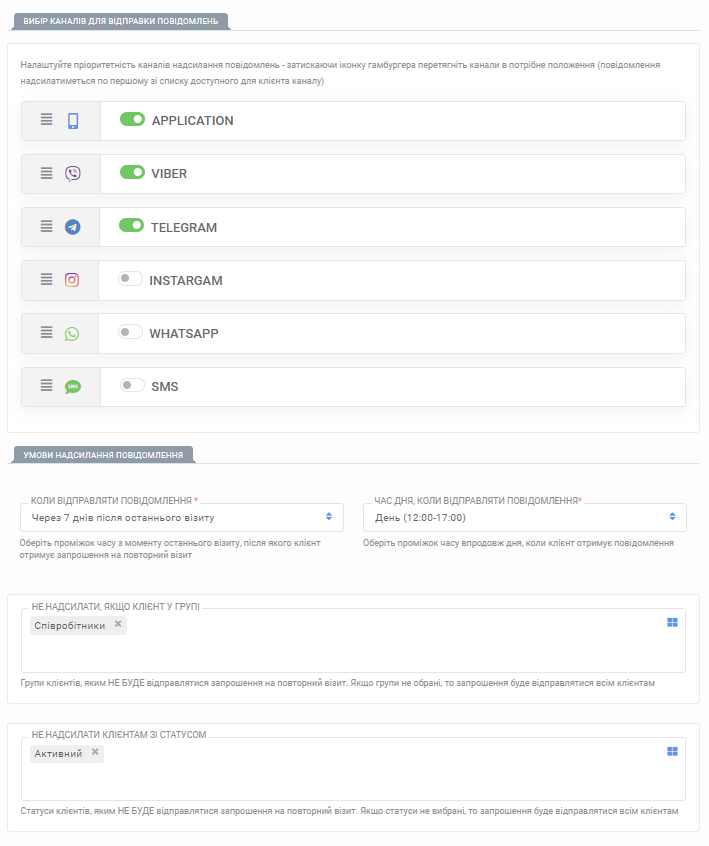
Task: Click the blue phone application icon
Action: coord(73,120)
